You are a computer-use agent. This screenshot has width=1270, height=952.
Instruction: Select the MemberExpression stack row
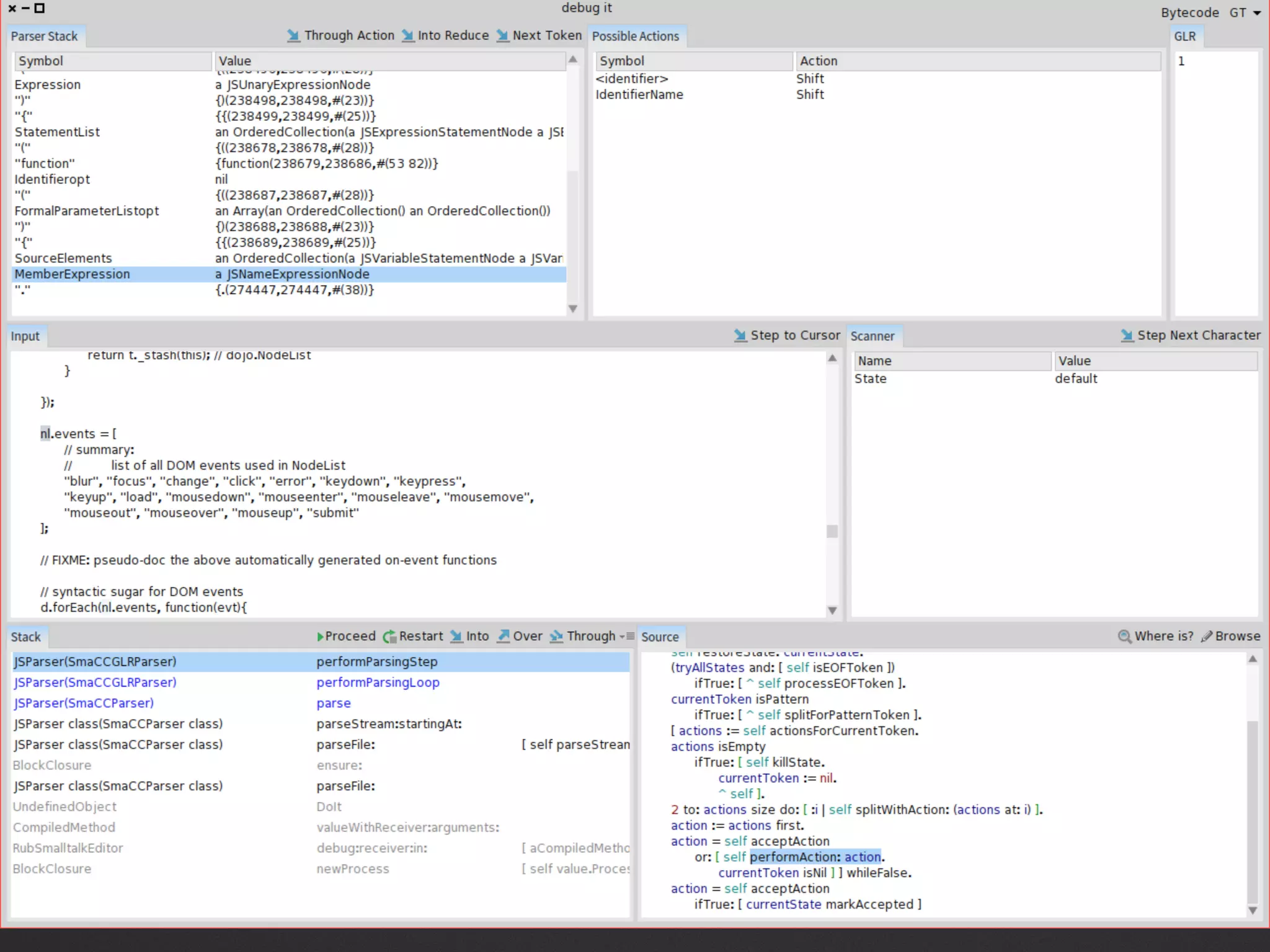click(289, 274)
